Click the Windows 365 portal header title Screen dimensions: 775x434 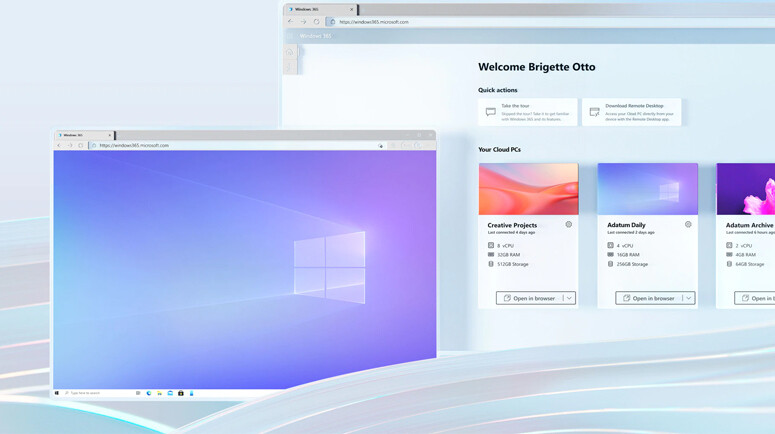[x=315, y=36]
